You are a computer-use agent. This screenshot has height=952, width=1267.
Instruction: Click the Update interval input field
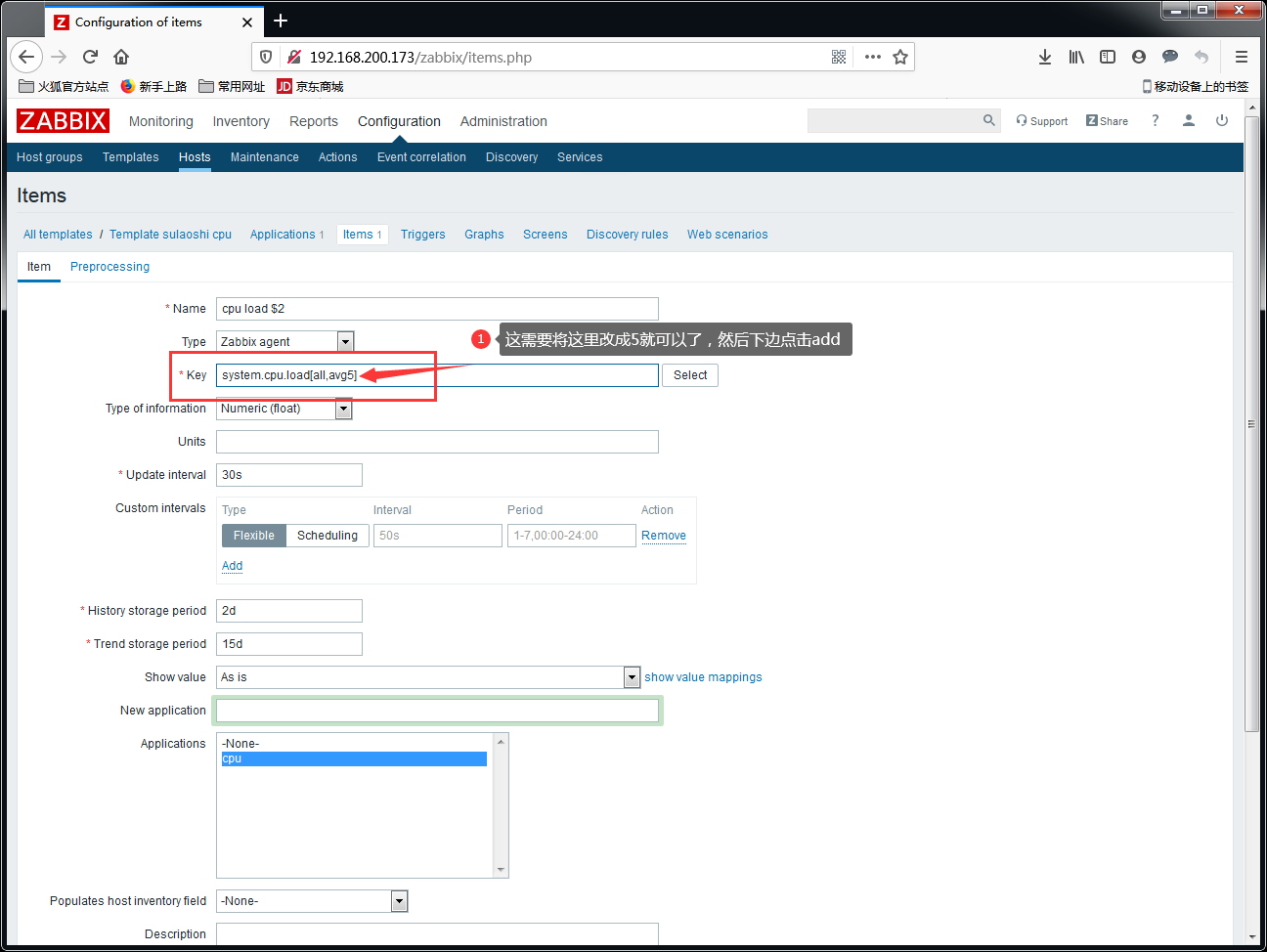click(289, 475)
